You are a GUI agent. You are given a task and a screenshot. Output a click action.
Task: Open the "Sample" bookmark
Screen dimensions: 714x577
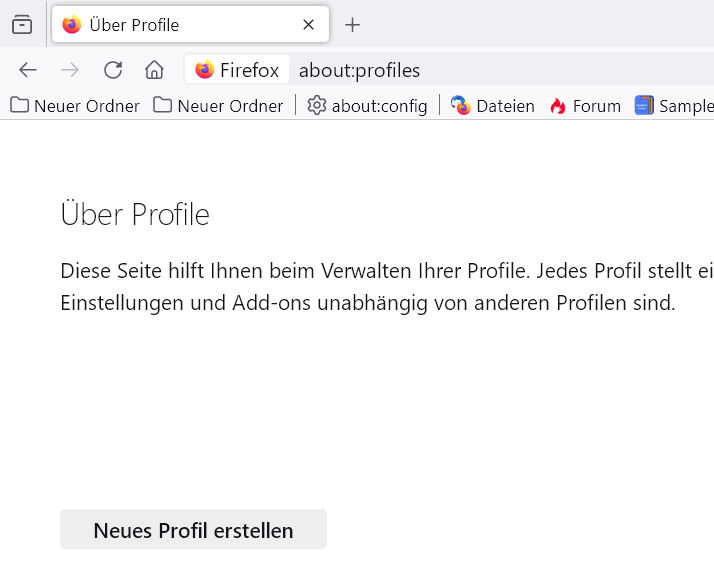[x=675, y=105]
